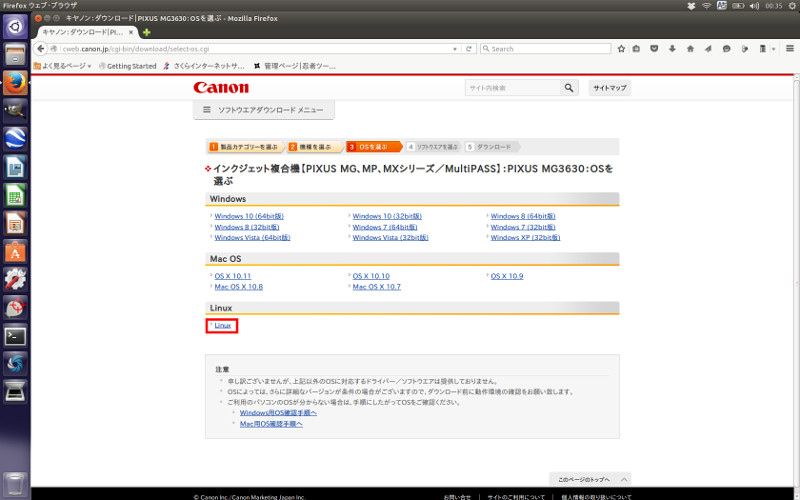Expand the toolbar dropdown arrow beside the hamburger
This screenshot has width=800, height=500.
[x=773, y=49]
